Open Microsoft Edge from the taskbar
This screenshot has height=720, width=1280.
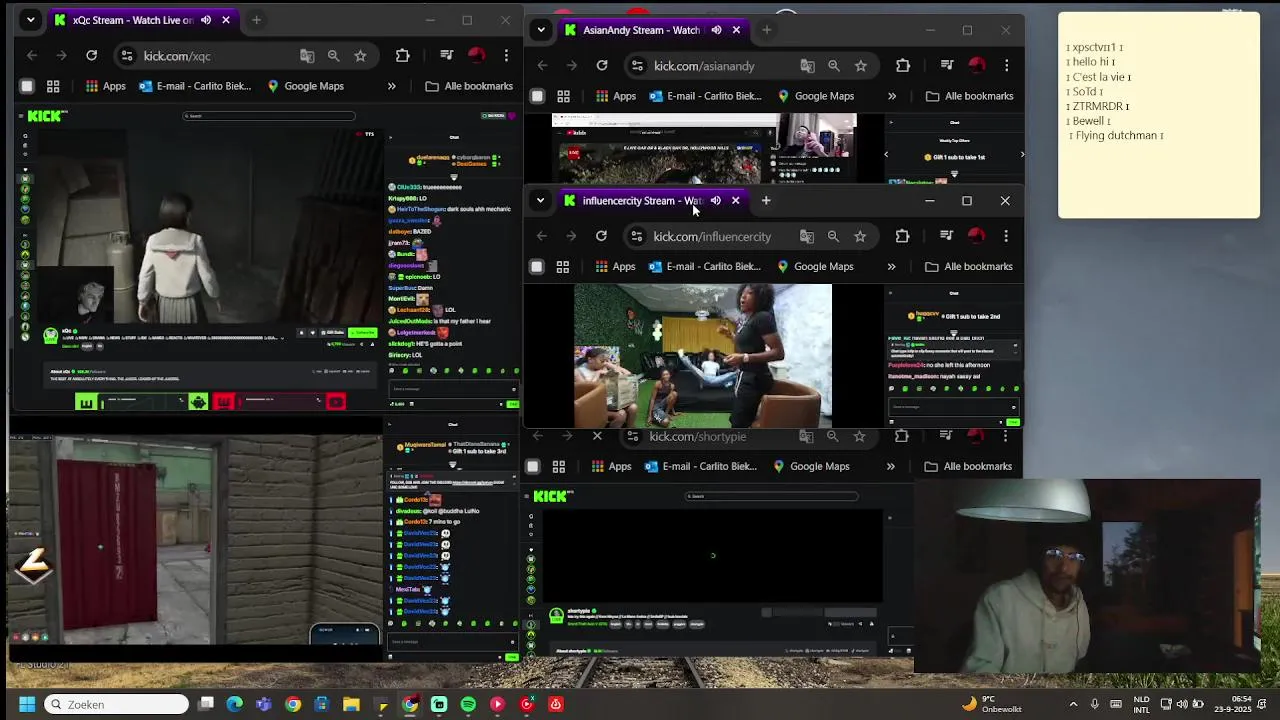click(234, 704)
